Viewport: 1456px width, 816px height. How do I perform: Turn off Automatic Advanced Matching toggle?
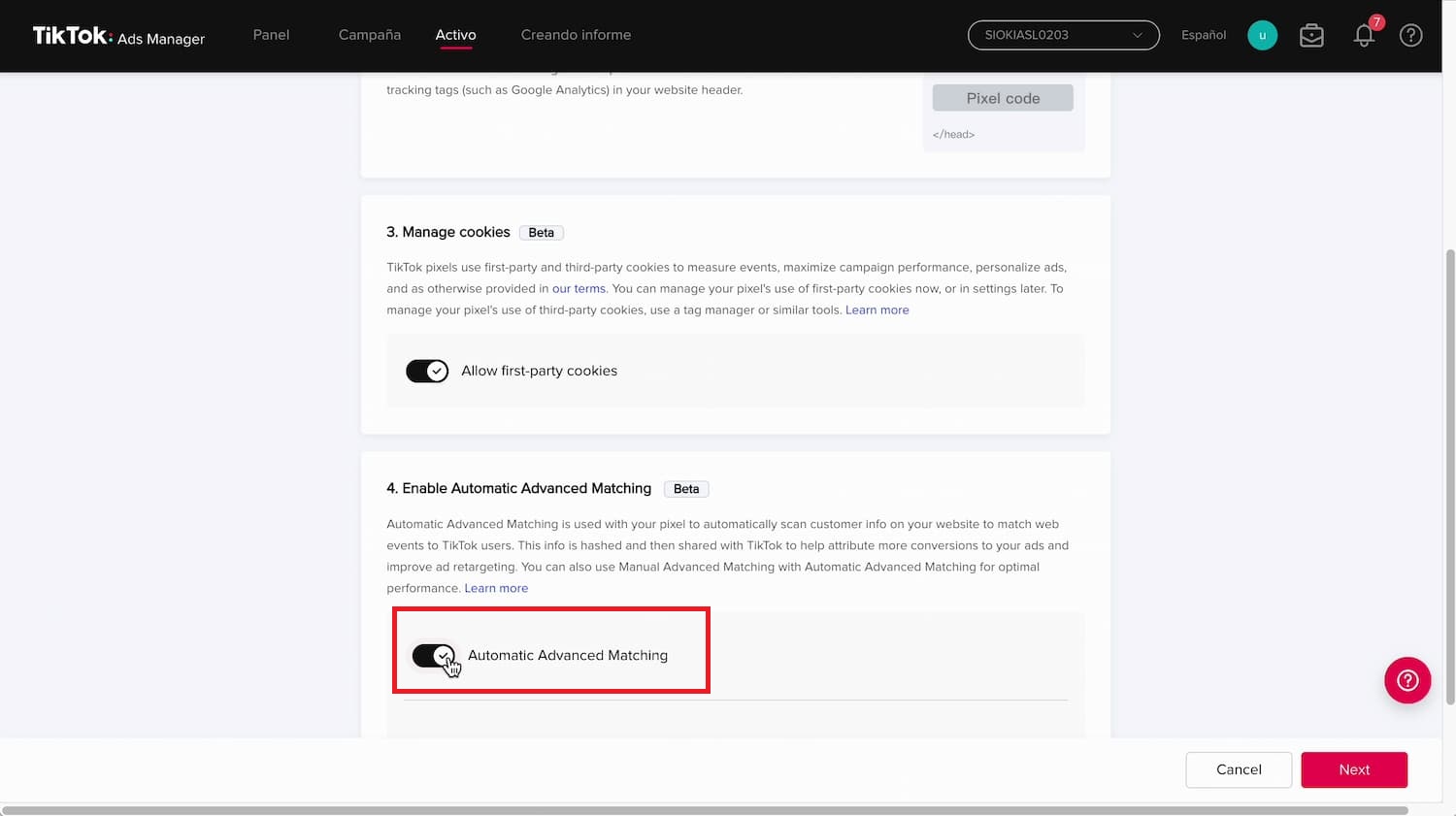433,656
